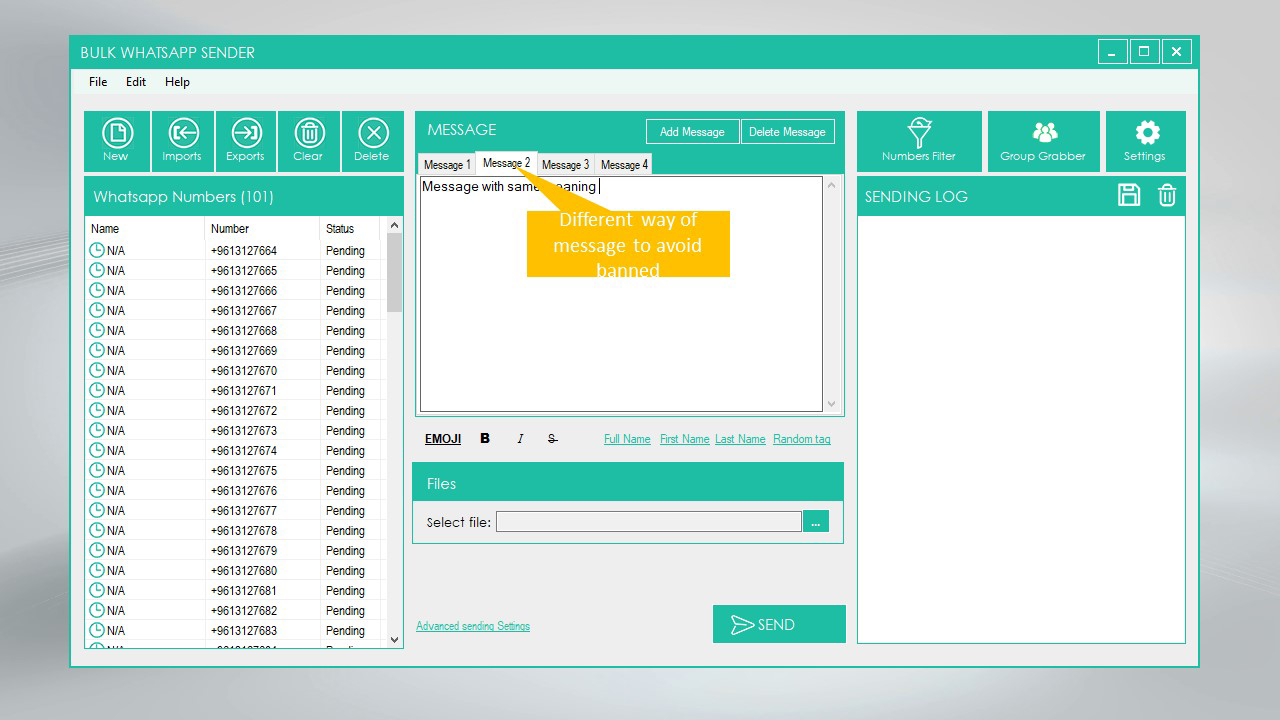Screen dimensions: 1280x720
Task: Save the sending log via floppy icon
Action: pyautogui.click(x=1129, y=195)
